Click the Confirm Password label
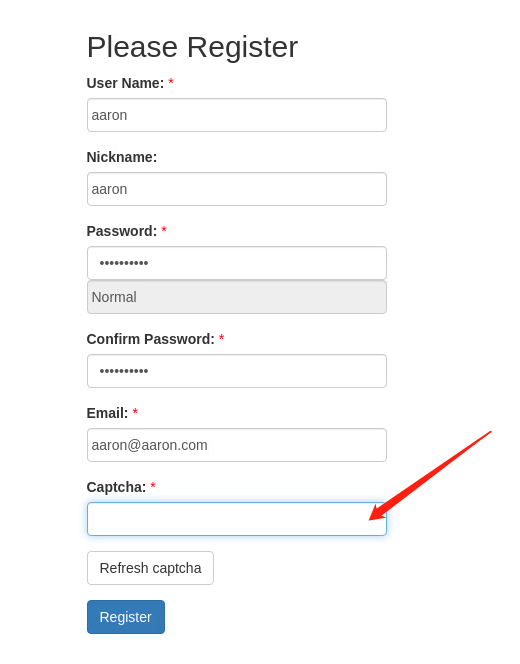 pos(150,339)
